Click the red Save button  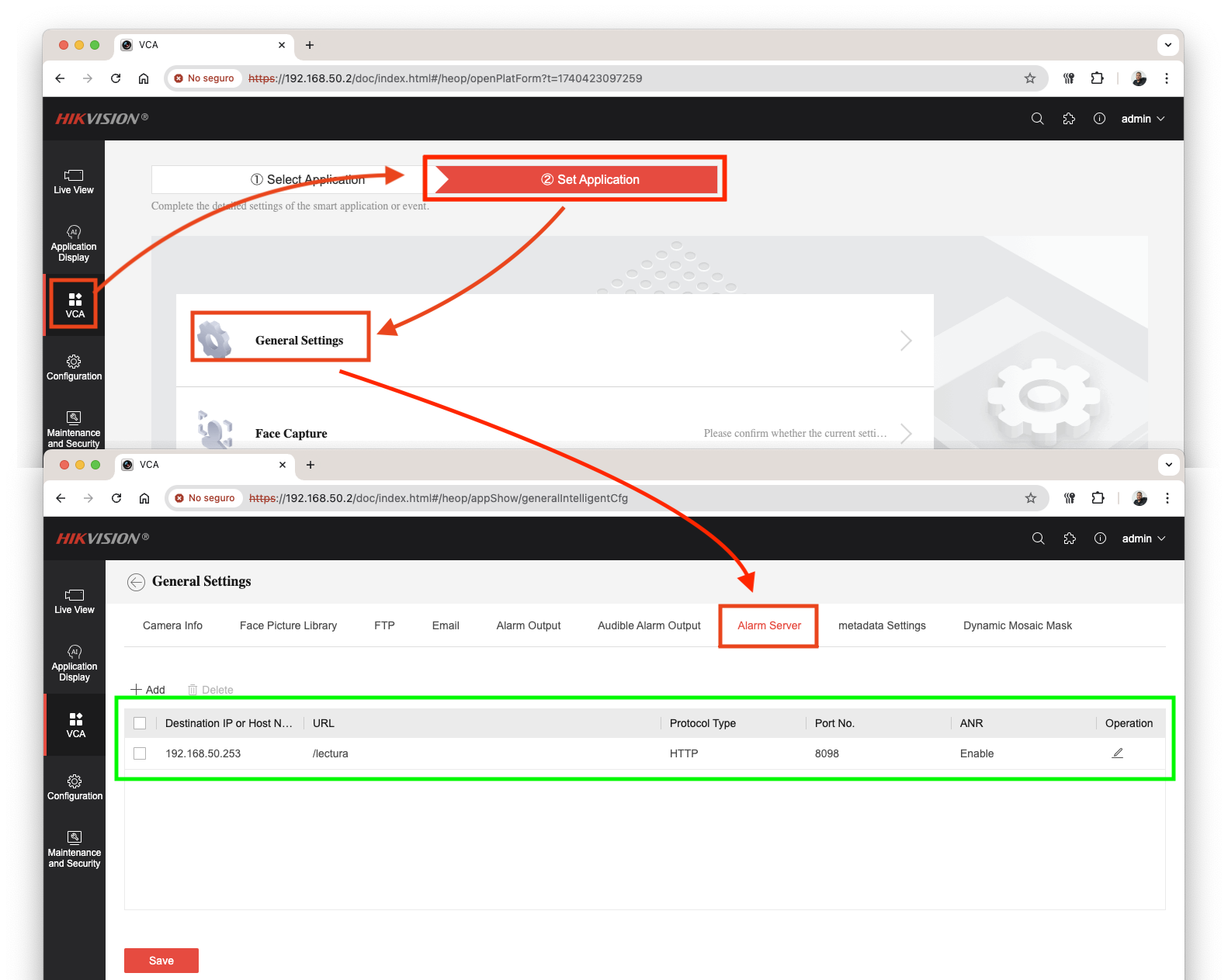coord(161,961)
